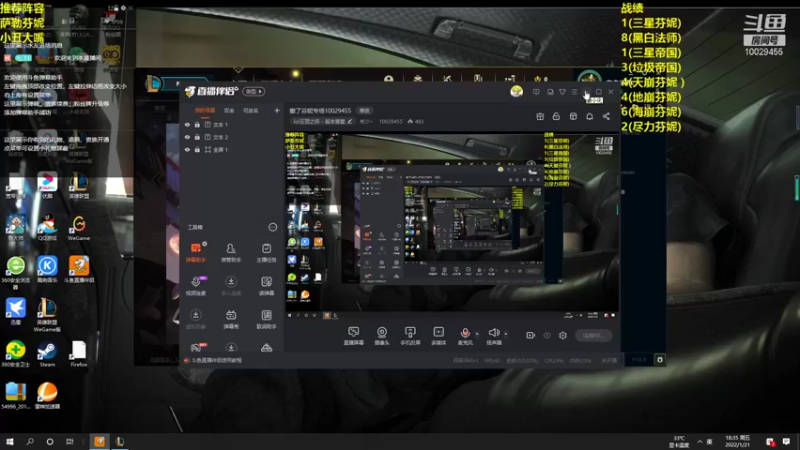Click the orange companion app taskbar button
The width and height of the screenshot is (800, 450).
tap(99, 441)
